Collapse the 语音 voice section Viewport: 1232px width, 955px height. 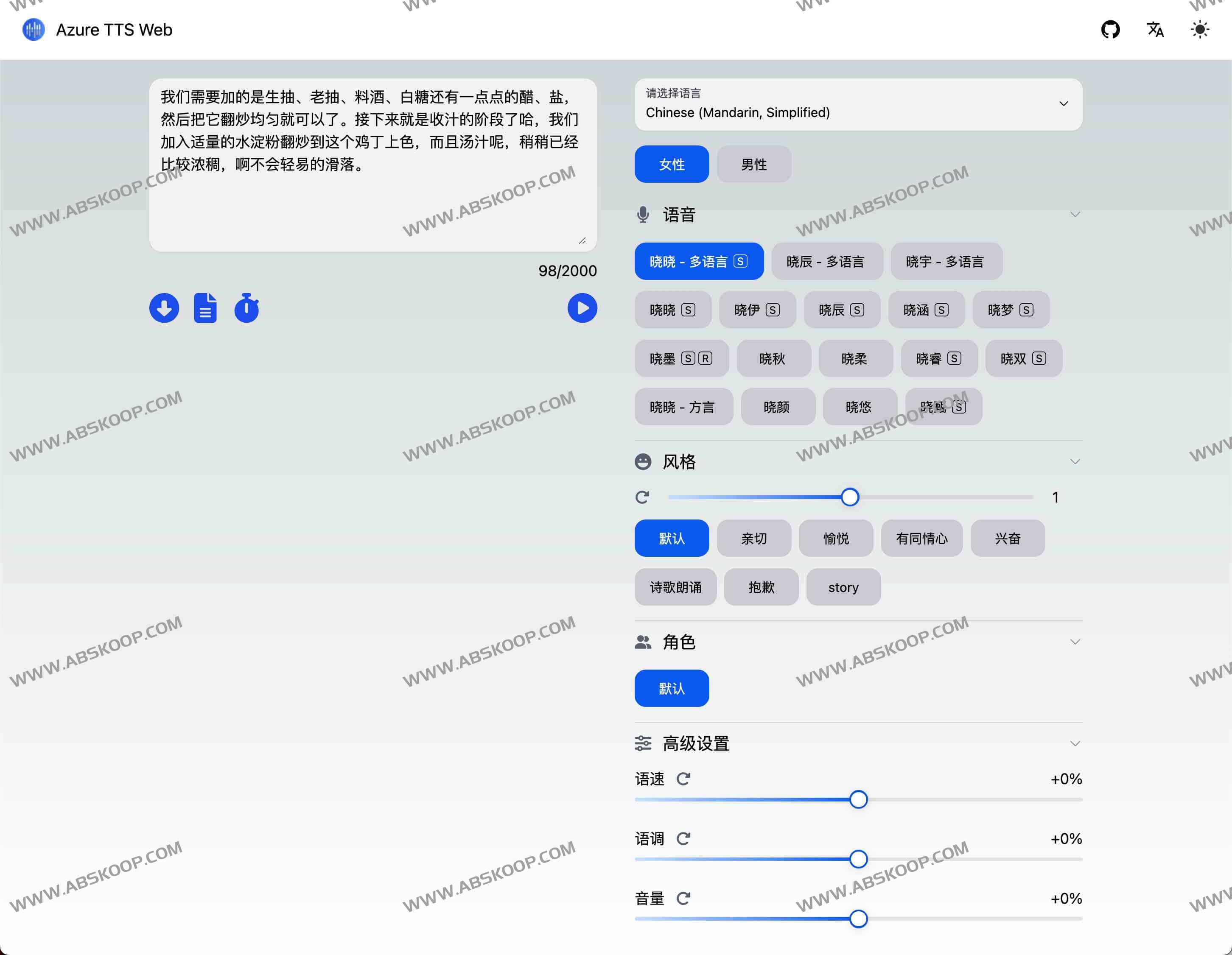[x=1075, y=214]
